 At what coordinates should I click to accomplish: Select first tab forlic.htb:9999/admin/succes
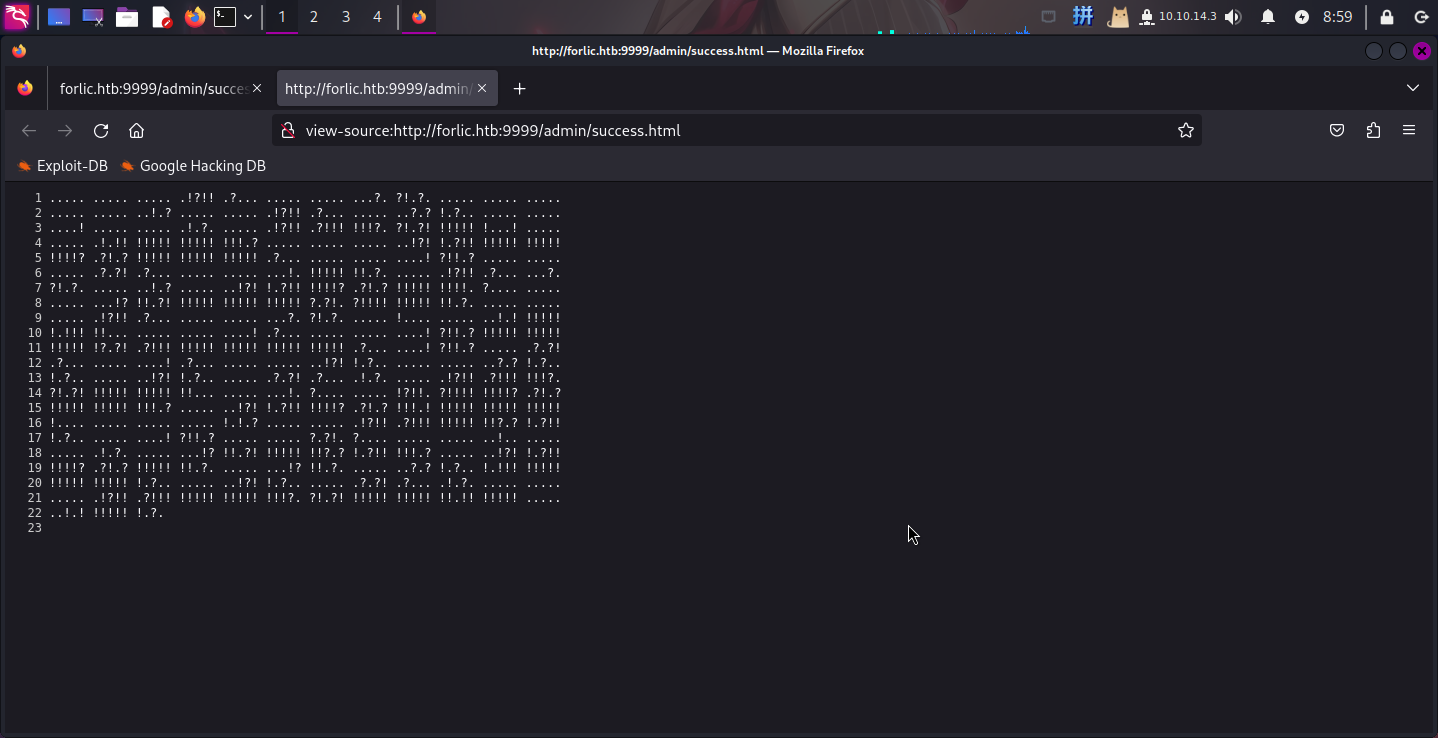(x=161, y=89)
